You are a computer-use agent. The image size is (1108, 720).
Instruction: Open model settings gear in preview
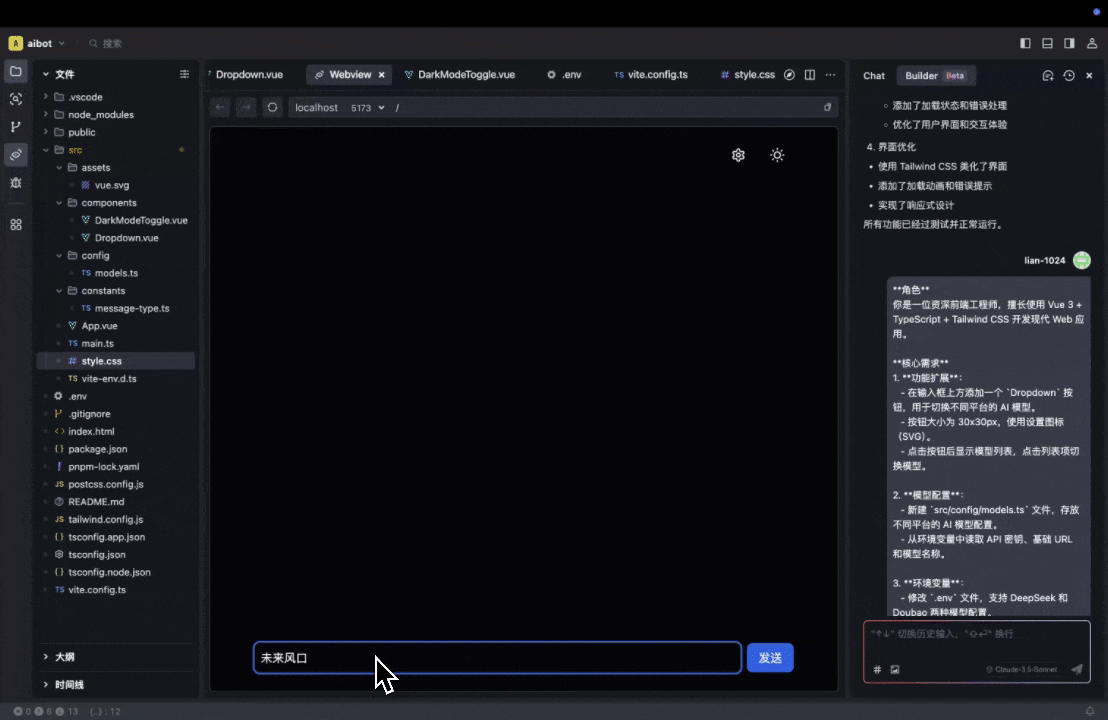[738, 155]
